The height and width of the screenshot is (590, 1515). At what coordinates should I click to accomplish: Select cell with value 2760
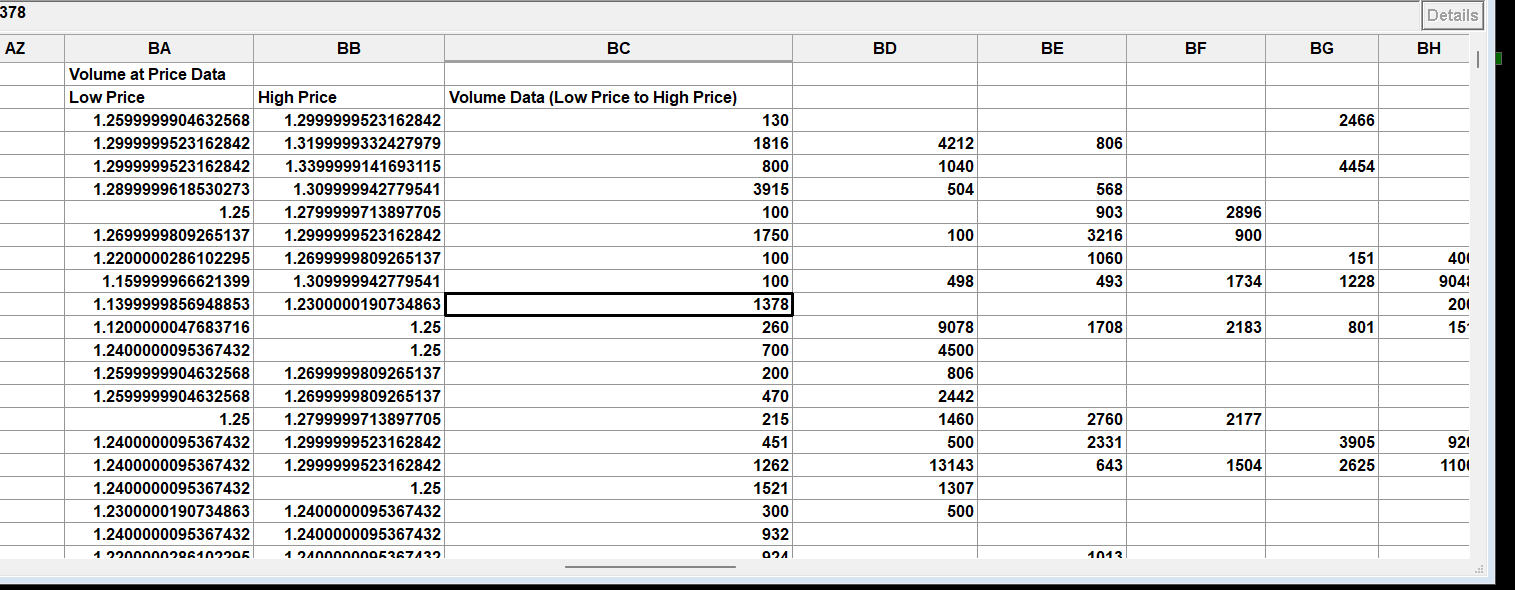(1052, 419)
